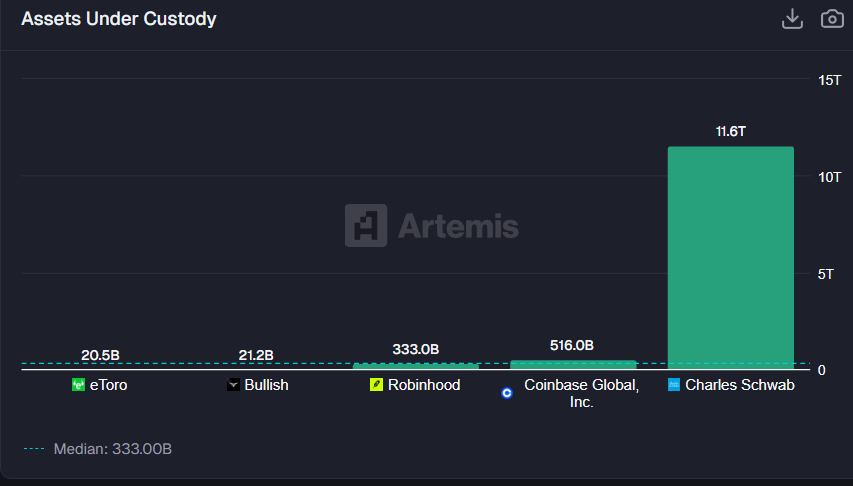Click the "Coinbase Global, Inc." axis label
This screenshot has height=486, width=853.
click(x=582, y=393)
